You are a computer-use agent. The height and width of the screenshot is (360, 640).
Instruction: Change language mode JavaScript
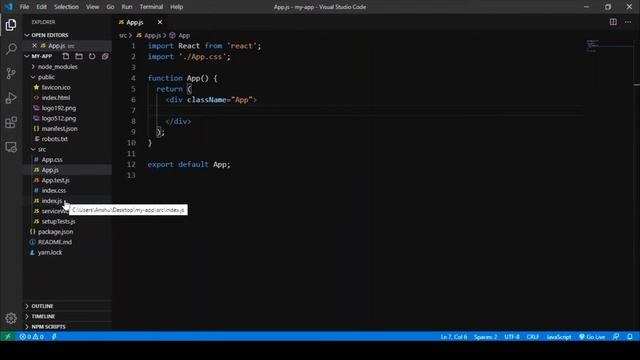559,337
